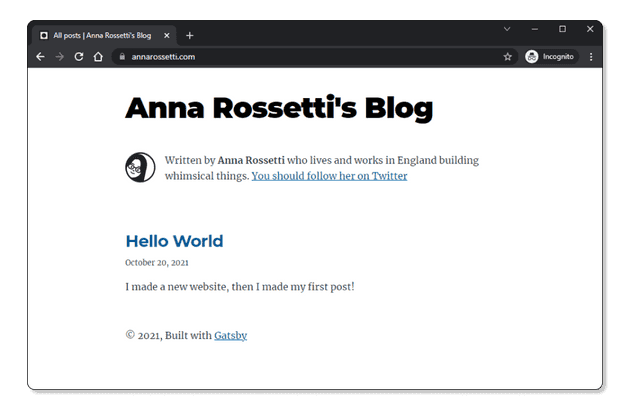Click the 'Anna Rossetti's Blog' heading
Screen dimensions: 630x410
point(279,108)
